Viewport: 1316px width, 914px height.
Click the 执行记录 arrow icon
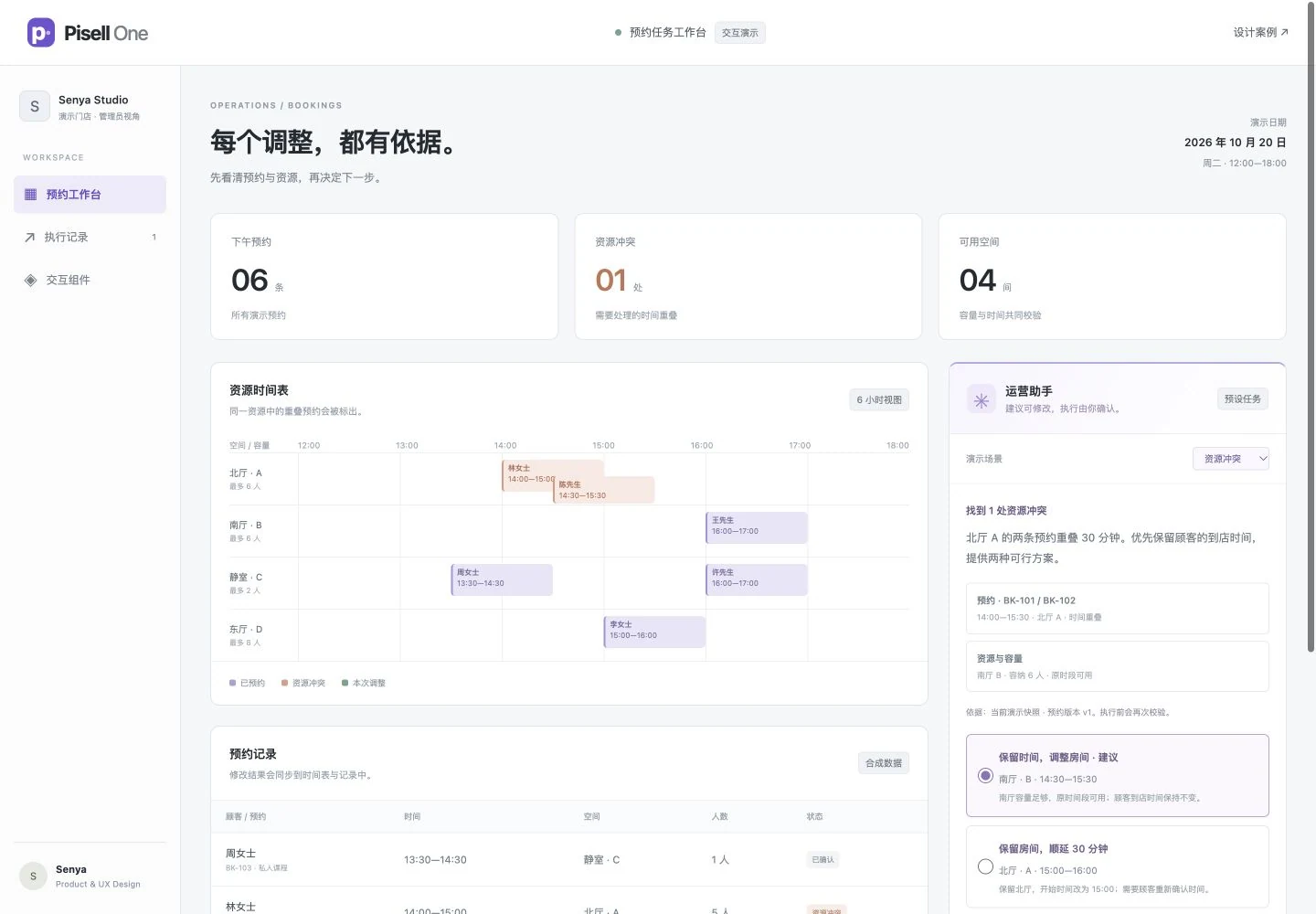point(30,237)
